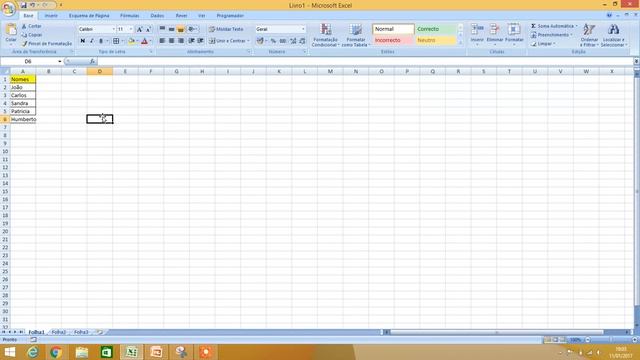Apply the Correcto green cell style

click(436, 29)
